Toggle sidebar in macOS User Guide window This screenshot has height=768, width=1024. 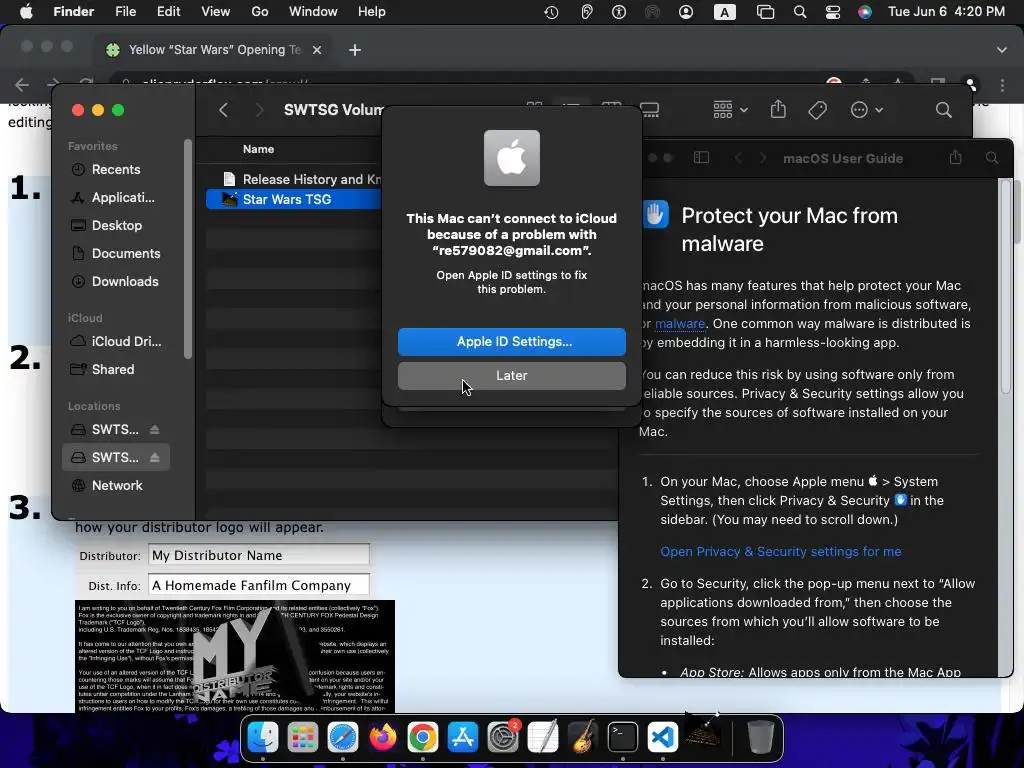point(701,157)
